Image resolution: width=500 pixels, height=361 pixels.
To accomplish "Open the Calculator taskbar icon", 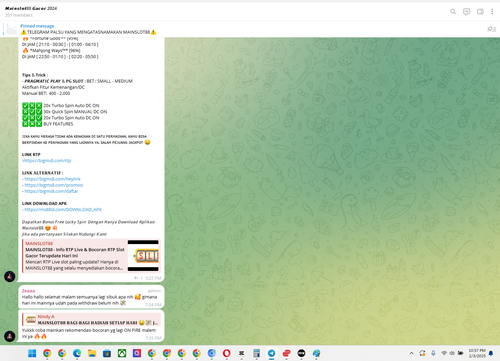I will [x=256, y=353].
